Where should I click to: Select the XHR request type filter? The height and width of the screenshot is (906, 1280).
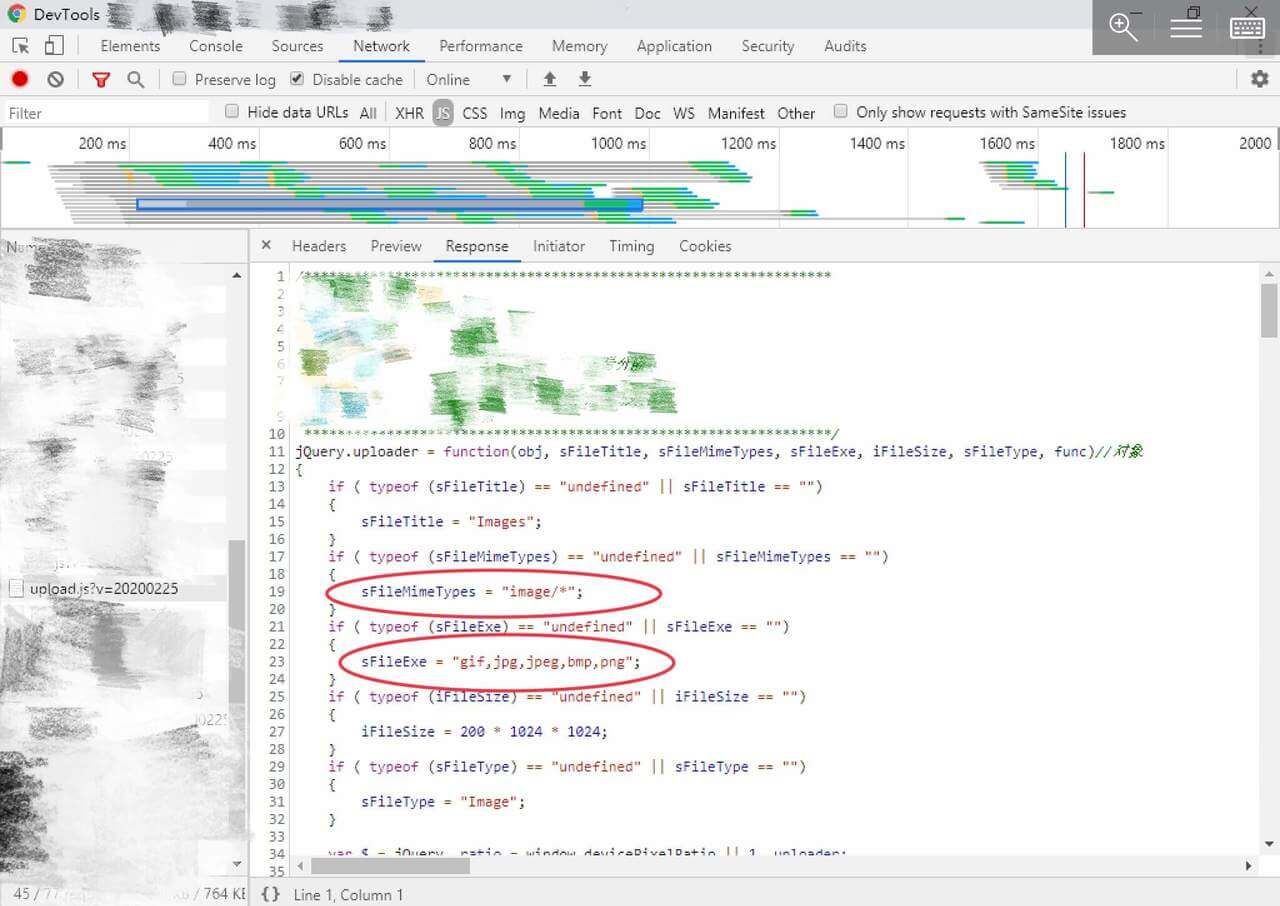coord(409,113)
